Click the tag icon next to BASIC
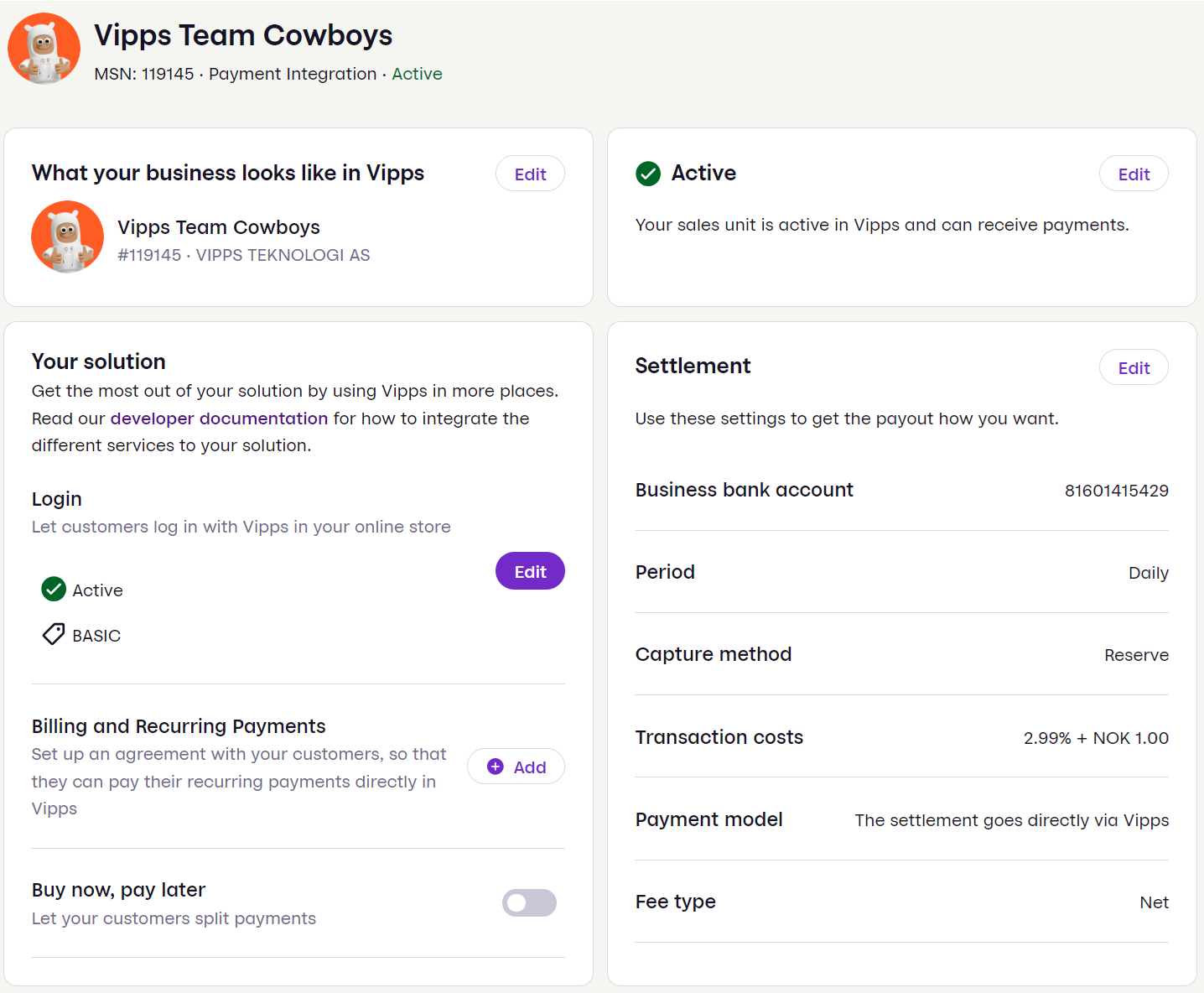Image resolution: width=1204 pixels, height=993 pixels. point(54,634)
